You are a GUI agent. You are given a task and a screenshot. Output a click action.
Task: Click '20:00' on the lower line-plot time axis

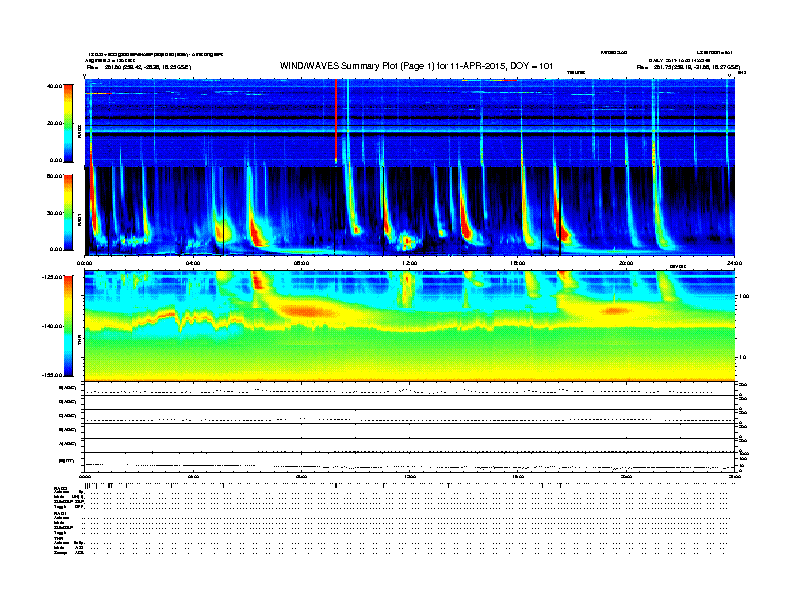[x=626, y=476]
